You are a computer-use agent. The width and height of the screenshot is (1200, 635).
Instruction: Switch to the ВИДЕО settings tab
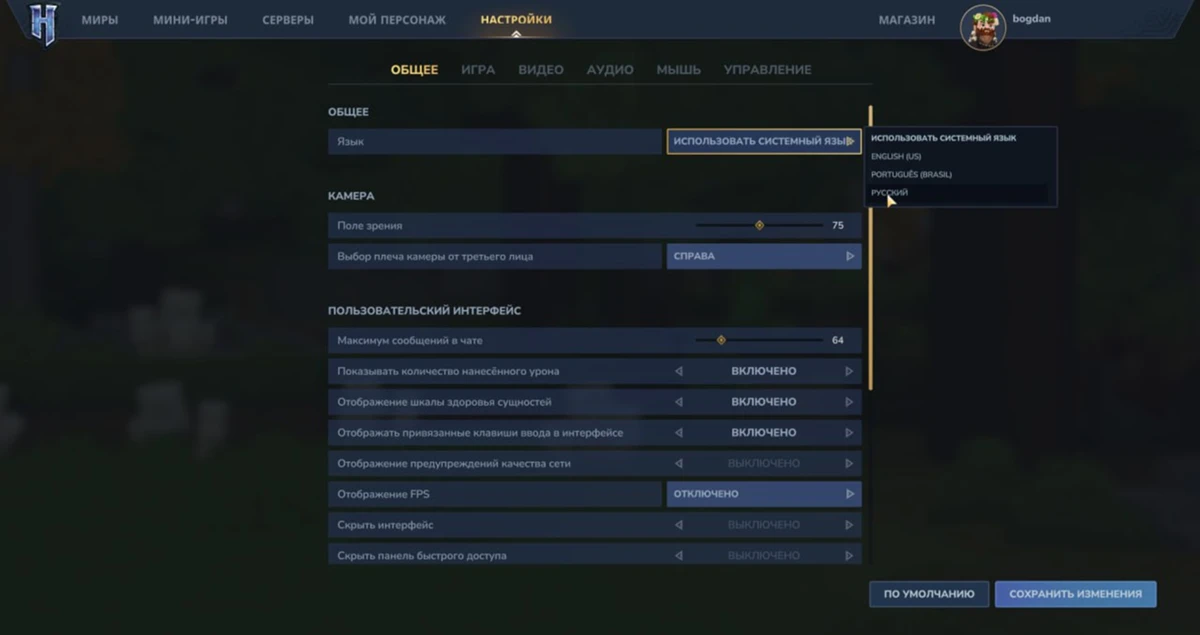pos(540,70)
